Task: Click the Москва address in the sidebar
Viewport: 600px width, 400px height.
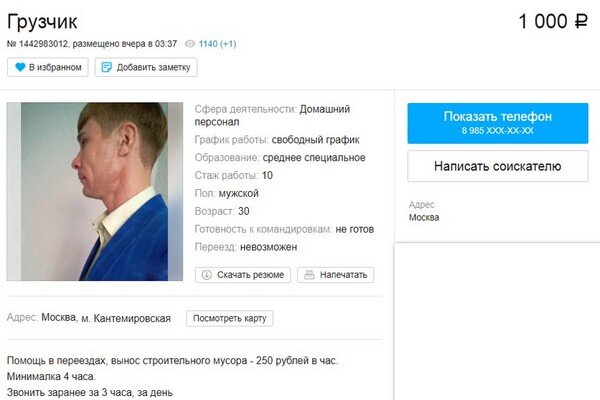Action: click(424, 217)
